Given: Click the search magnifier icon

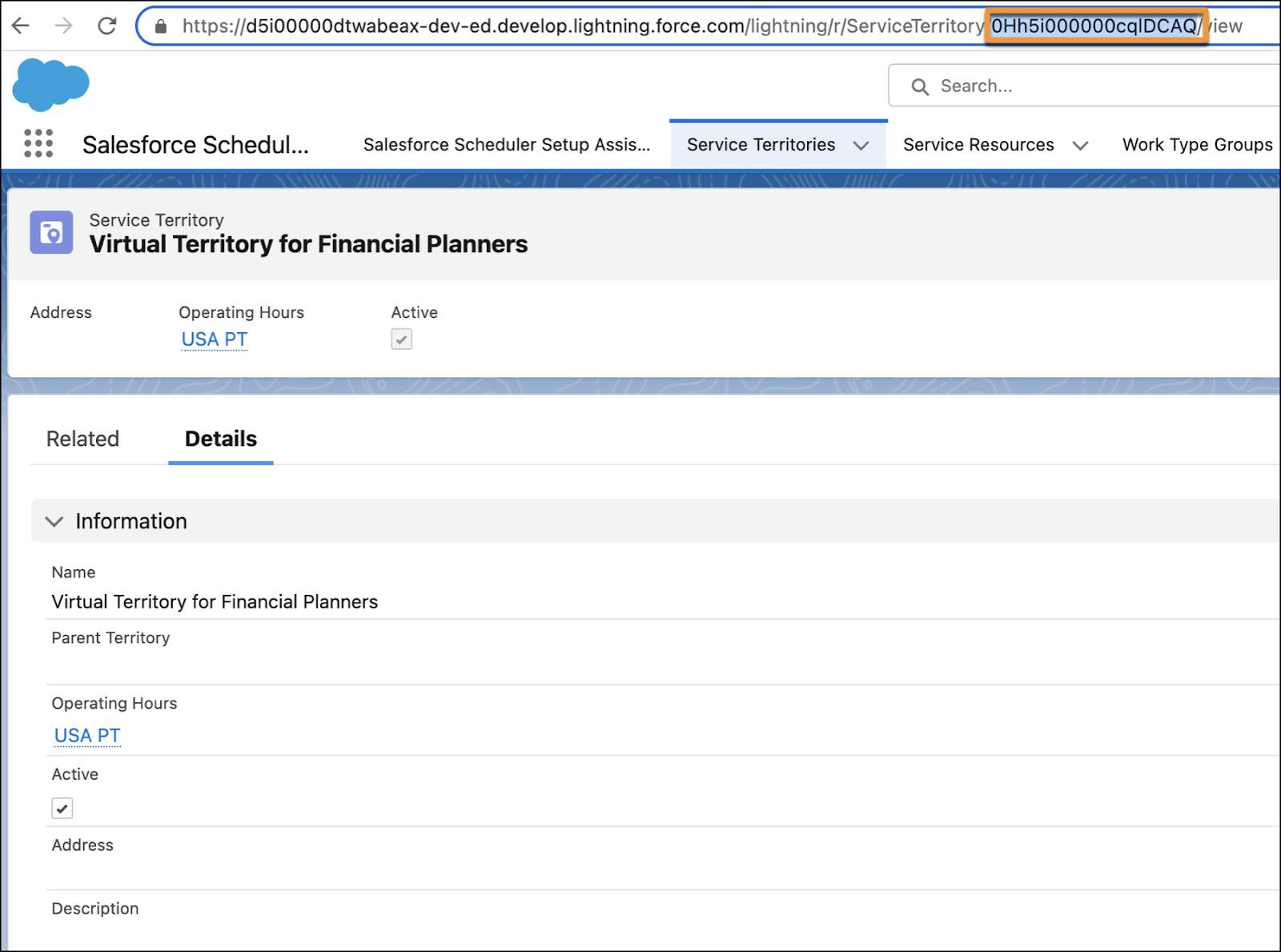Looking at the screenshot, I should point(920,86).
